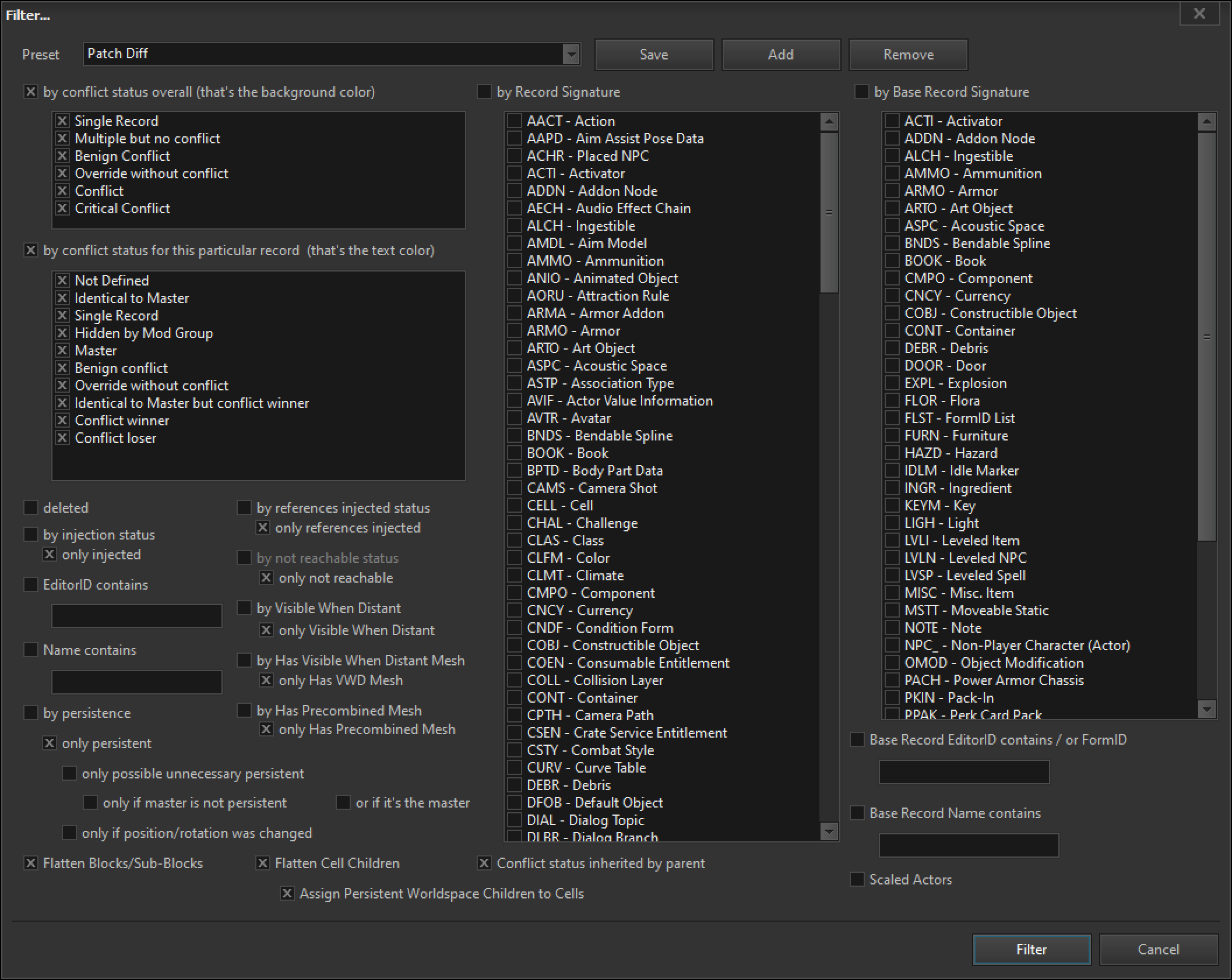Enable the 'by Record Signature' checkbox
The width and height of the screenshot is (1232, 980).
click(484, 92)
